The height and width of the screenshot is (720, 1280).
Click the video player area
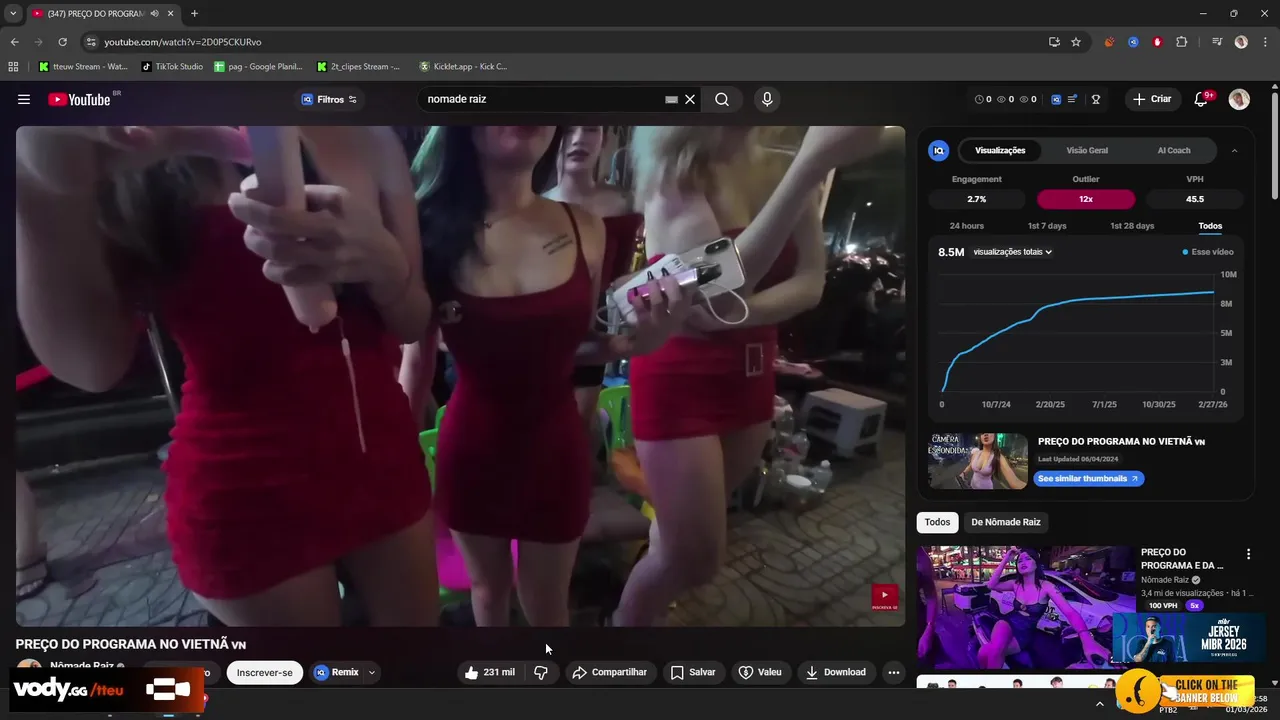coord(460,376)
